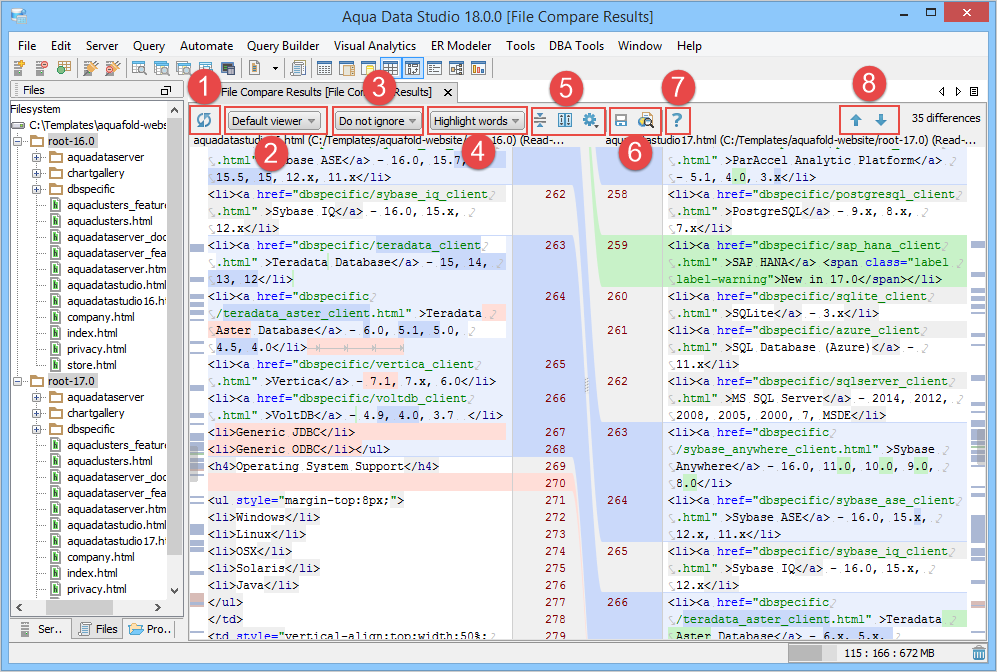Collapse the root-16.0 folder
This screenshot has height=672, width=997.
19,142
